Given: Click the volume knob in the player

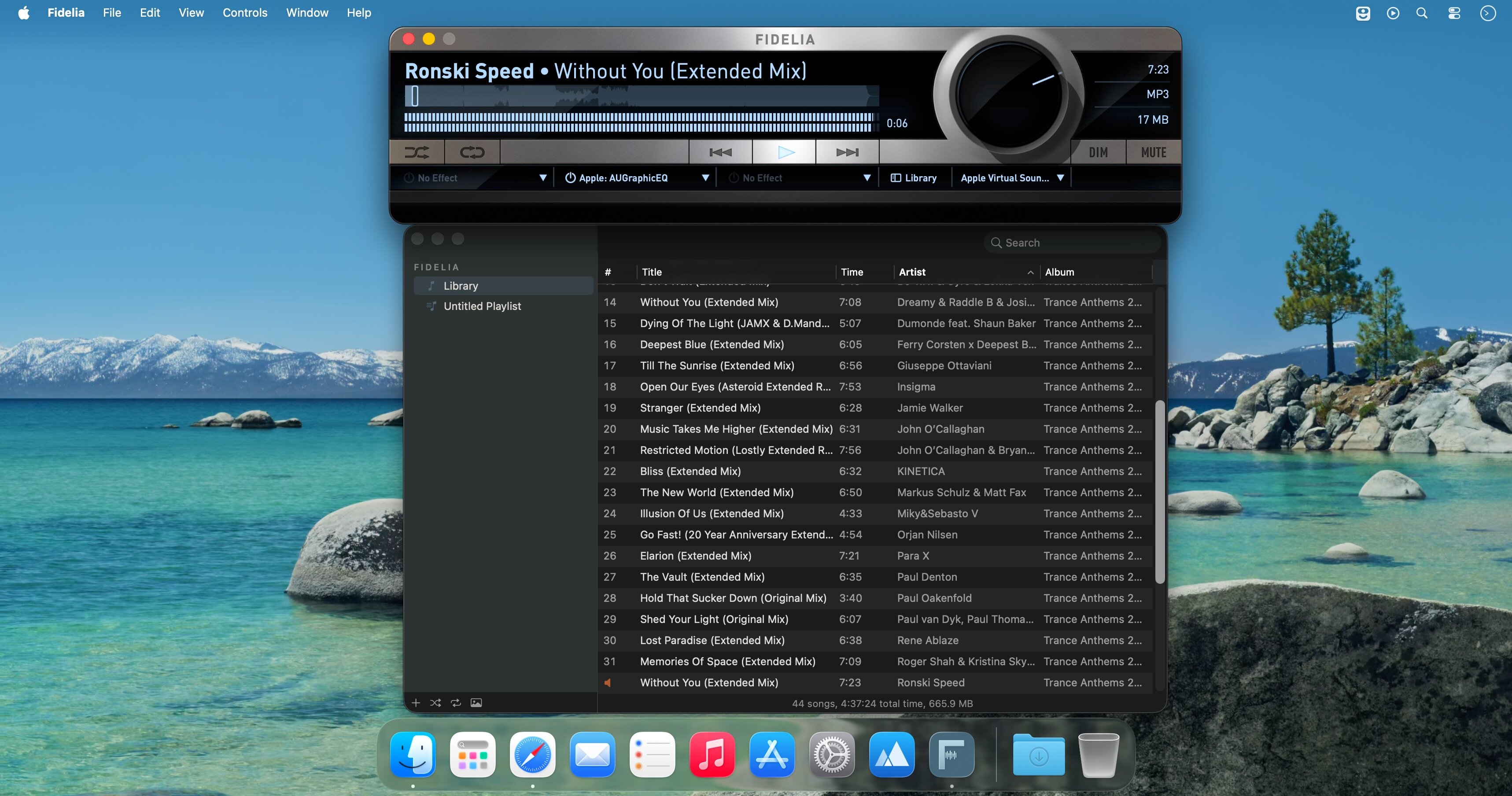Looking at the screenshot, I should click(x=1009, y=94).
